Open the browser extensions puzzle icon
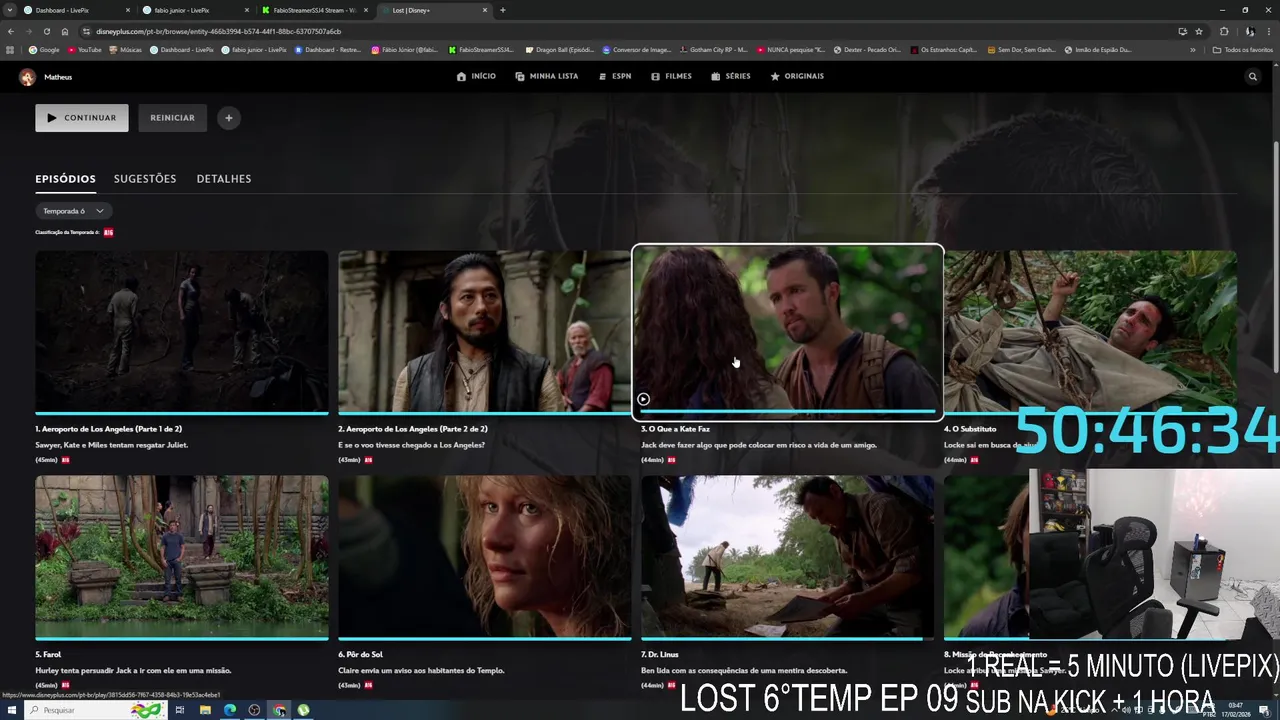Image resolution: width=1280 pixels, height=720 pixels. tap(1224, 31)
